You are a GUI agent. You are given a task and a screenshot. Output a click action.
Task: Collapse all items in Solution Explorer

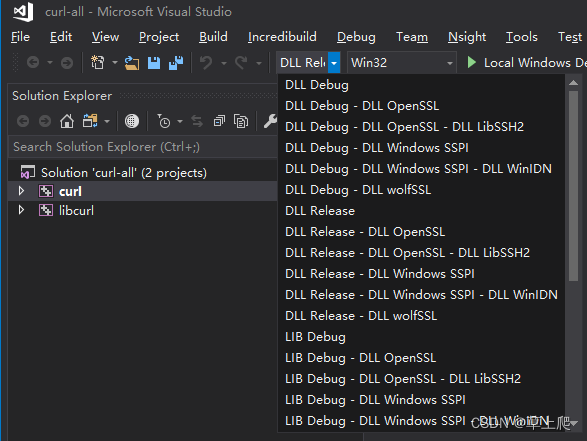[x=219, y=121]
